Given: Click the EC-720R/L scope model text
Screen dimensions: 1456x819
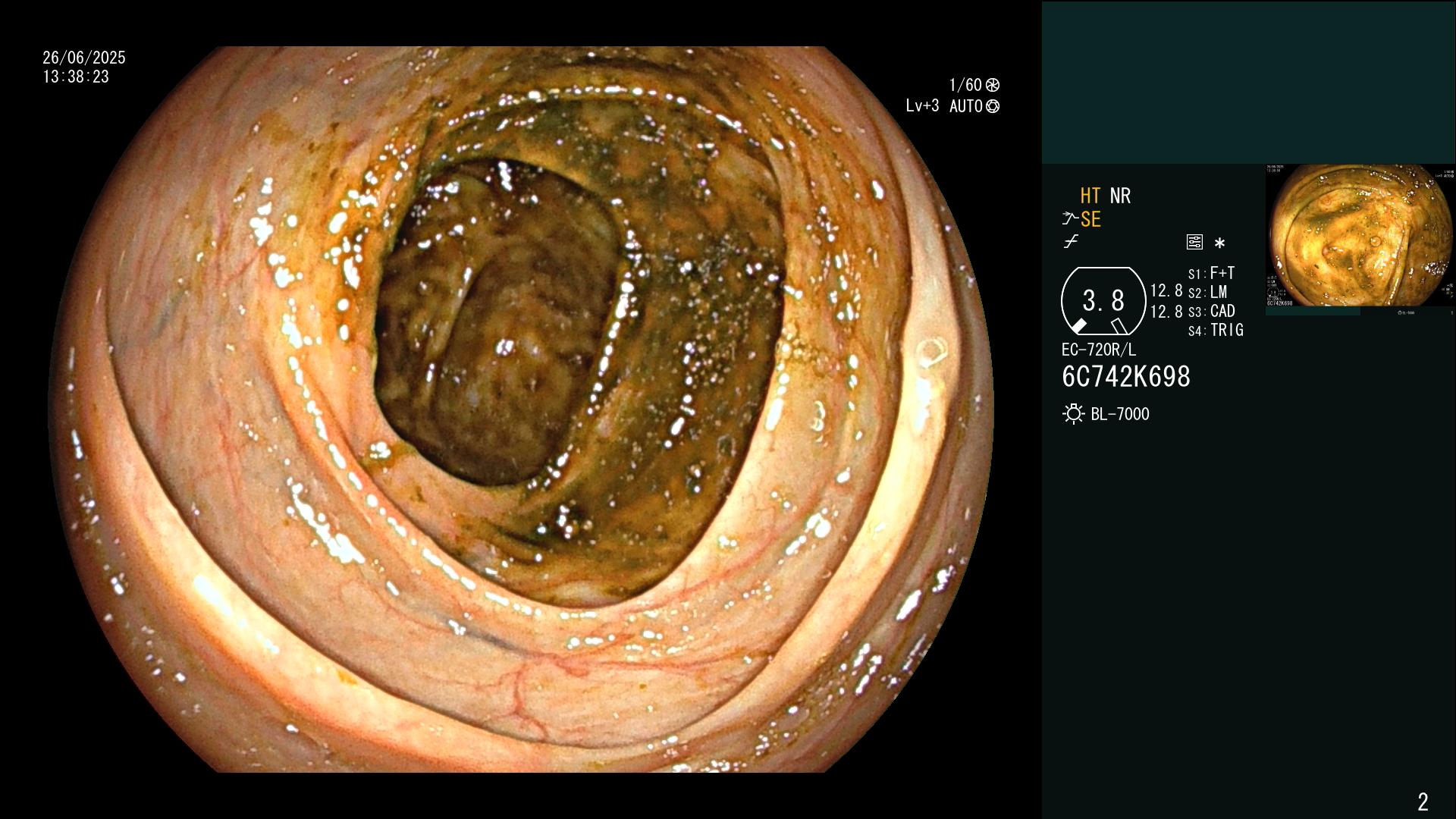Looking at the screenshot, I should [1099, 350].
